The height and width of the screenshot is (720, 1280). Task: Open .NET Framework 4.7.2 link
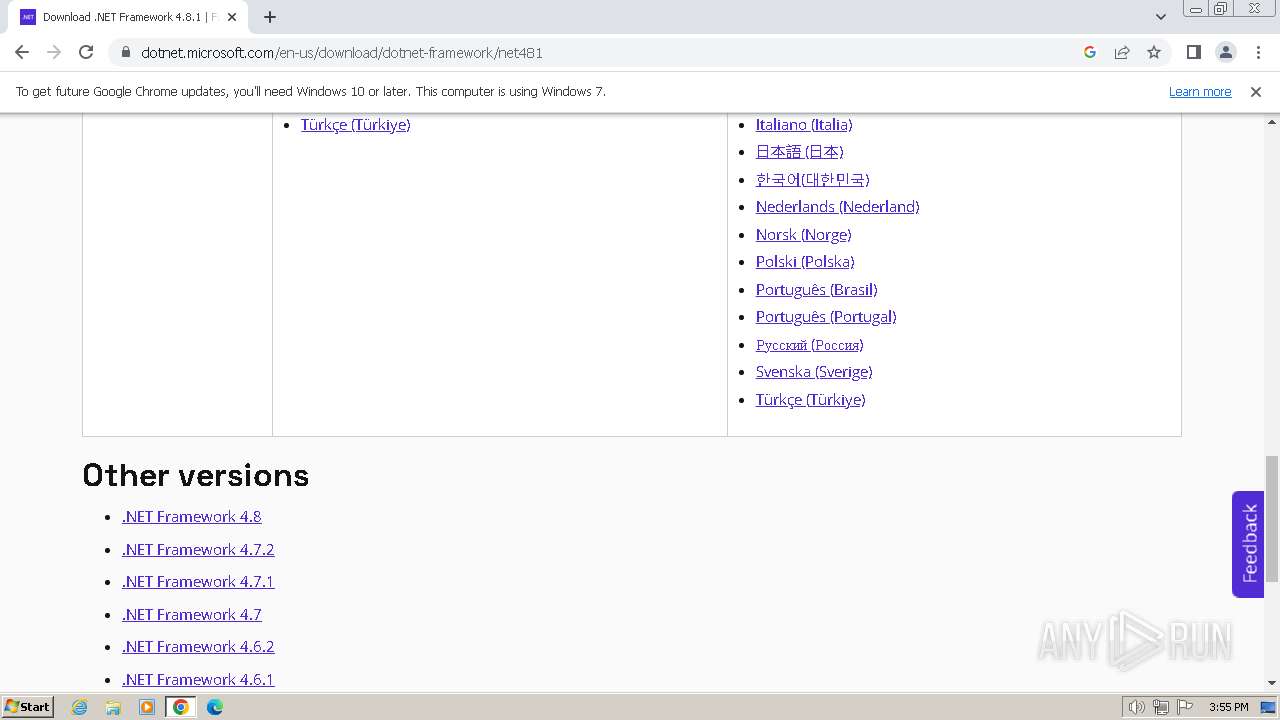click(x=198, y=549)
